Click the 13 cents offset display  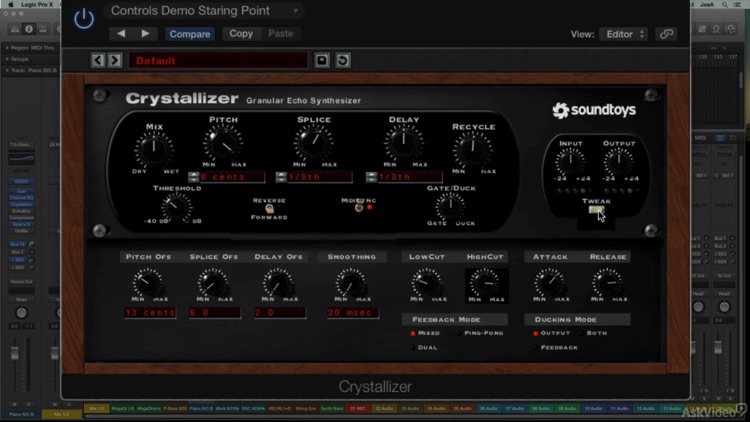(x=150, y=313)
